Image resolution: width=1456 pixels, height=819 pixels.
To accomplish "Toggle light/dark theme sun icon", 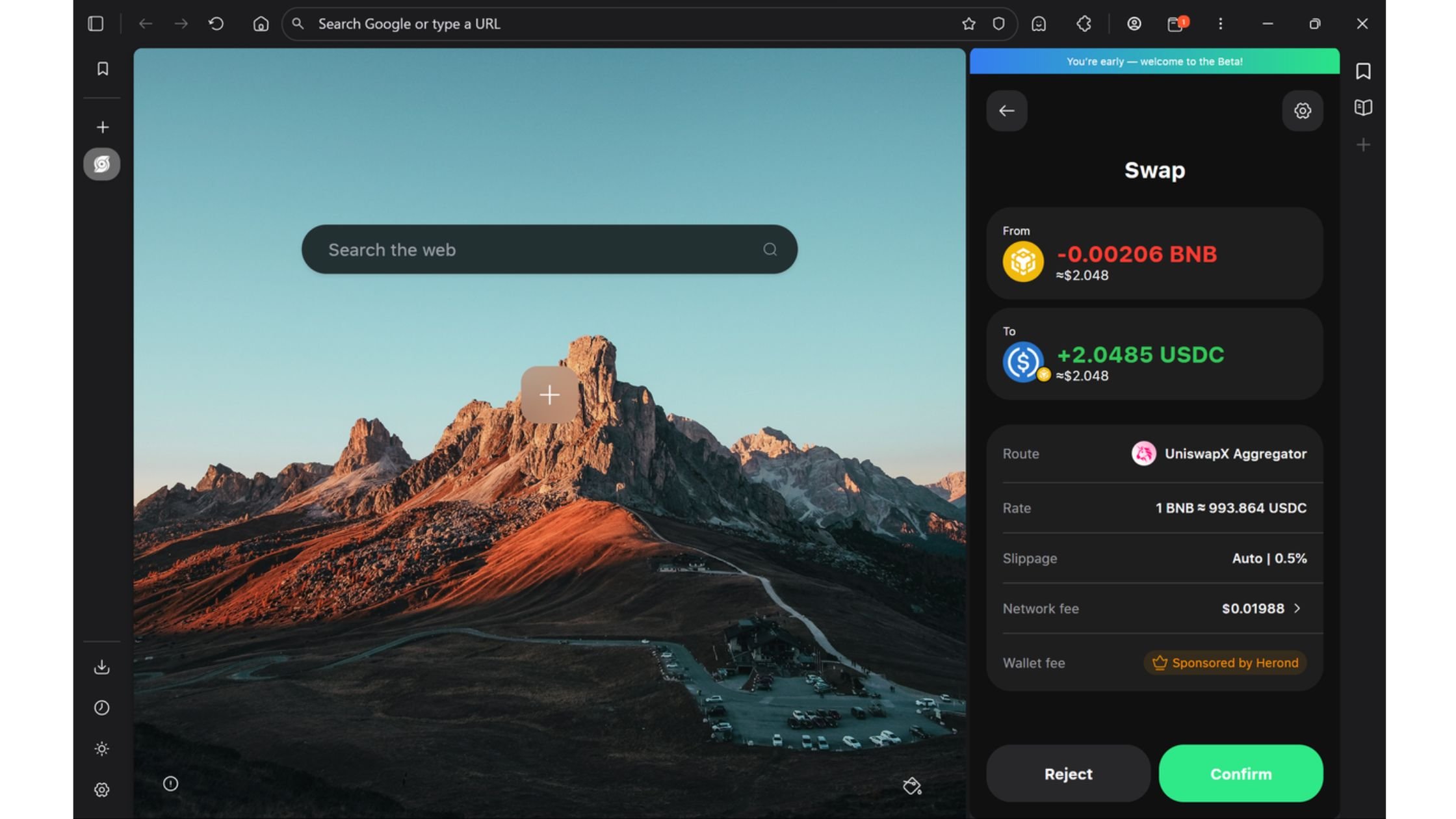I will [102, 749].
